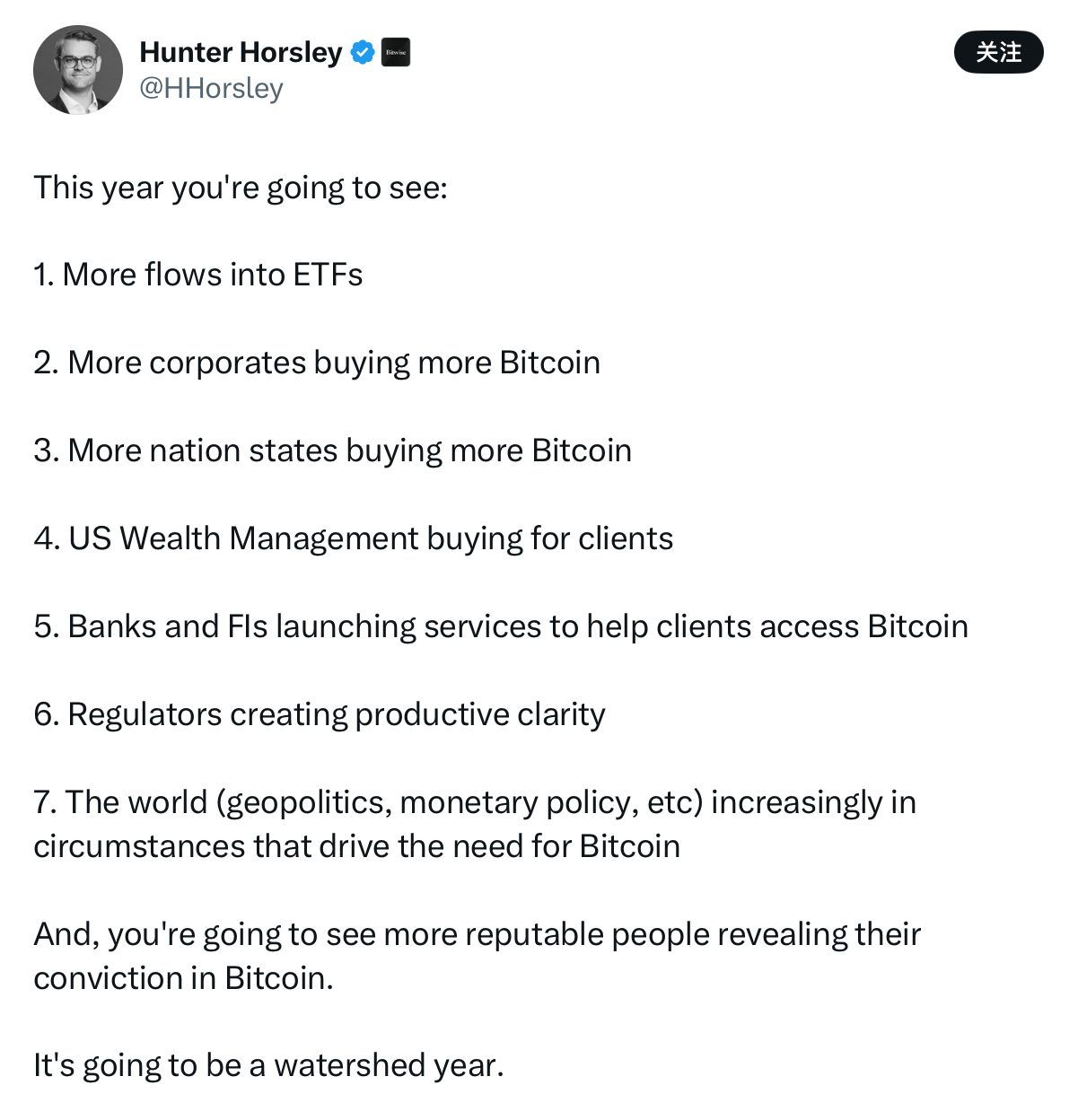The image size is (1078, 1120).
Task: Open the @HHorsley handle link
Action: 211,88
